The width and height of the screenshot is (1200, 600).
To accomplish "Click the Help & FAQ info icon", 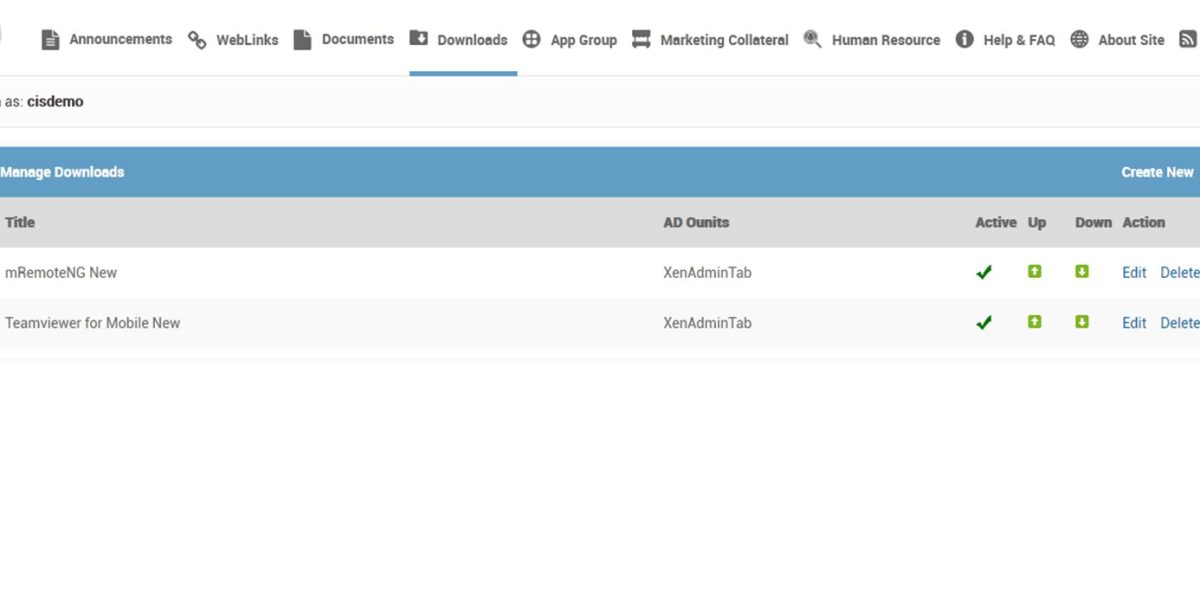I will click(964, 39).
